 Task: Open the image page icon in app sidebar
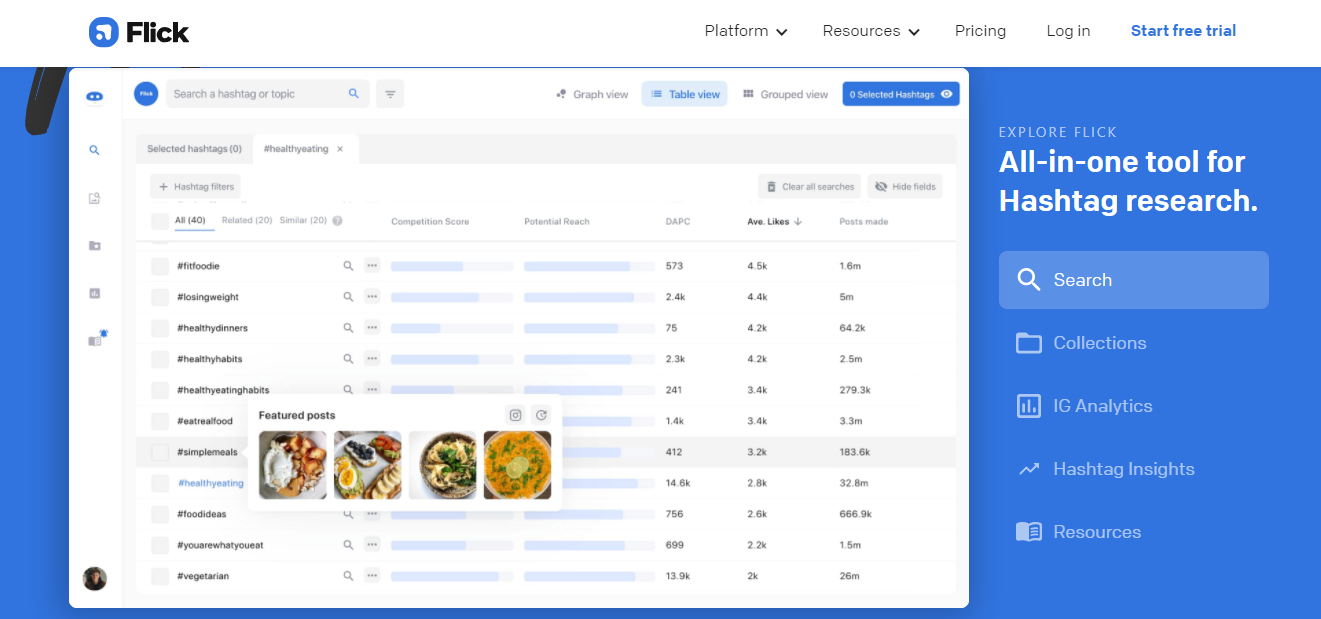(95, 198)
